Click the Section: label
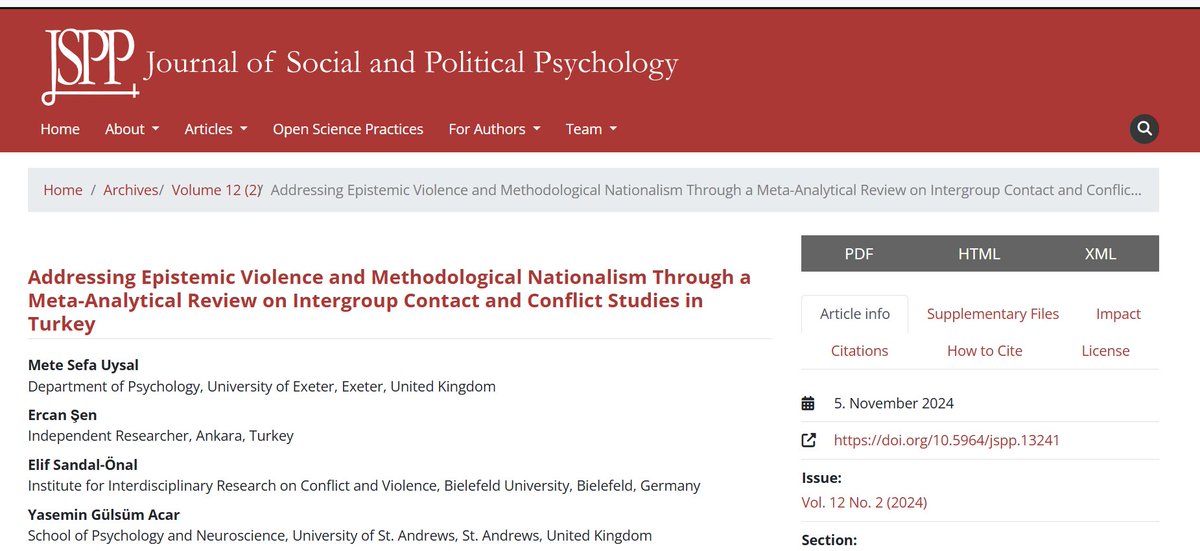 830,540
